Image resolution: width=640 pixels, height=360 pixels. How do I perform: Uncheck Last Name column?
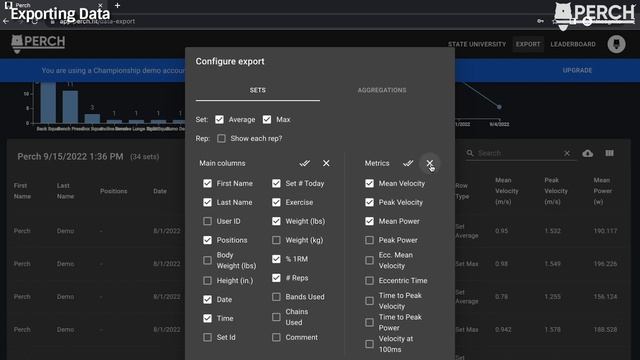207,202
